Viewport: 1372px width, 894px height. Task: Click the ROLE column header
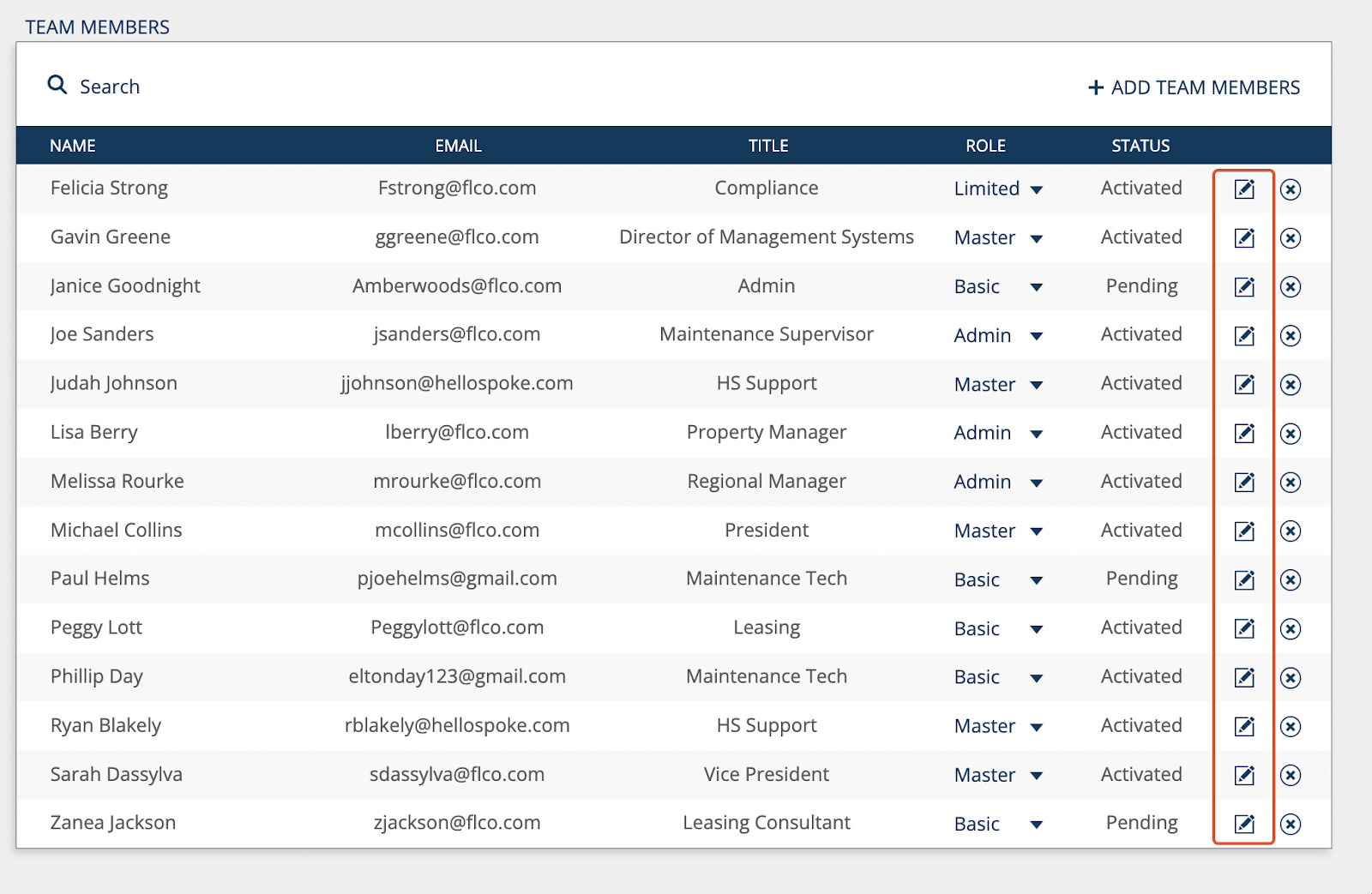coord(985,146)
